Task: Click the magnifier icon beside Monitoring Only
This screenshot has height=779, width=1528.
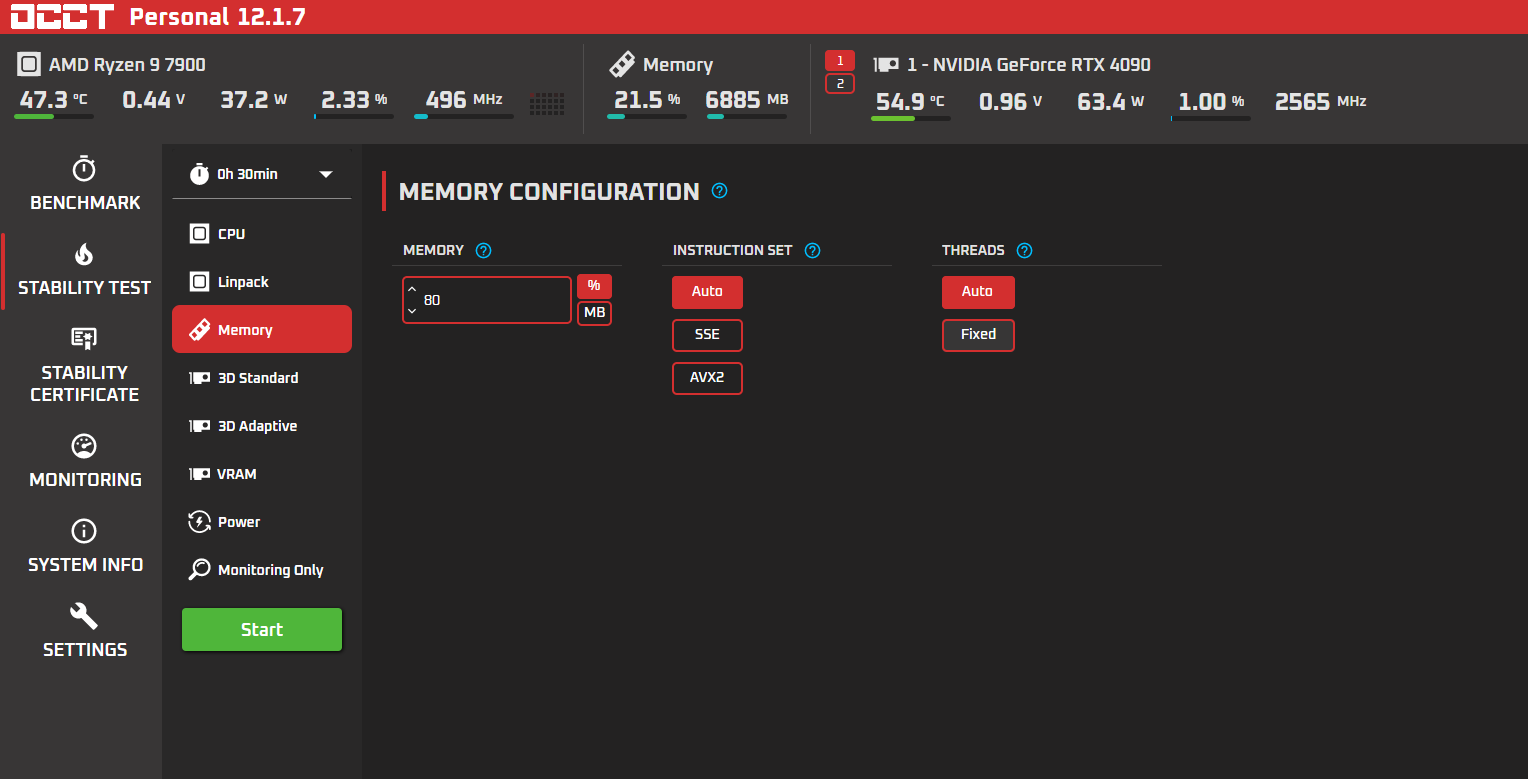Action: [x=199, y=570]
